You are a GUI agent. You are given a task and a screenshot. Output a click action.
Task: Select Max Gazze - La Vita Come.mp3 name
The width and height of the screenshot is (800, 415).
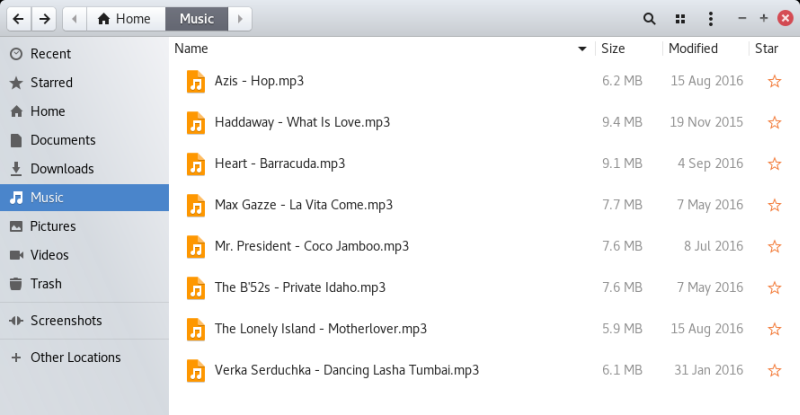point(304,205)
